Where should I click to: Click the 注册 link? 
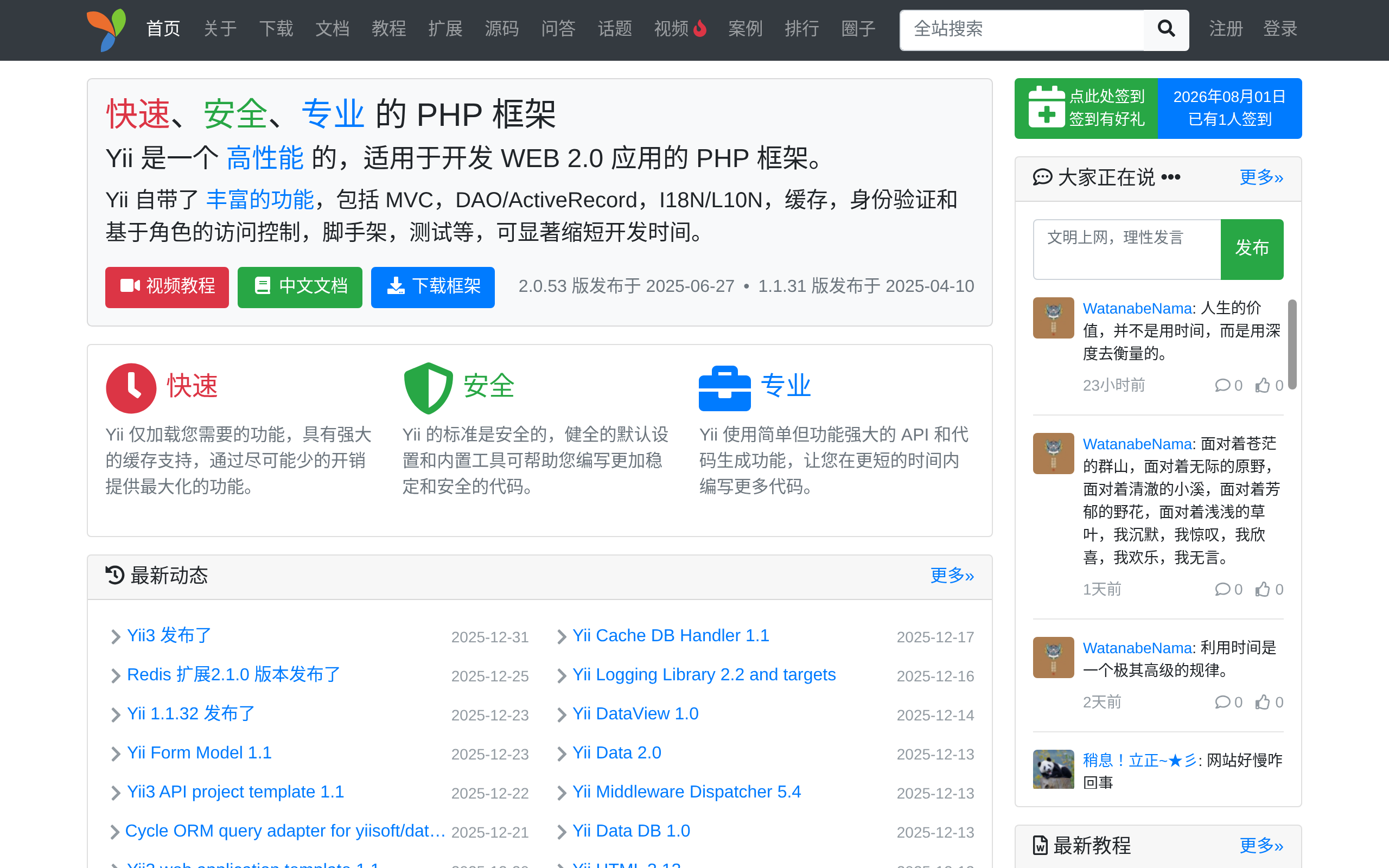(1226, 29)
